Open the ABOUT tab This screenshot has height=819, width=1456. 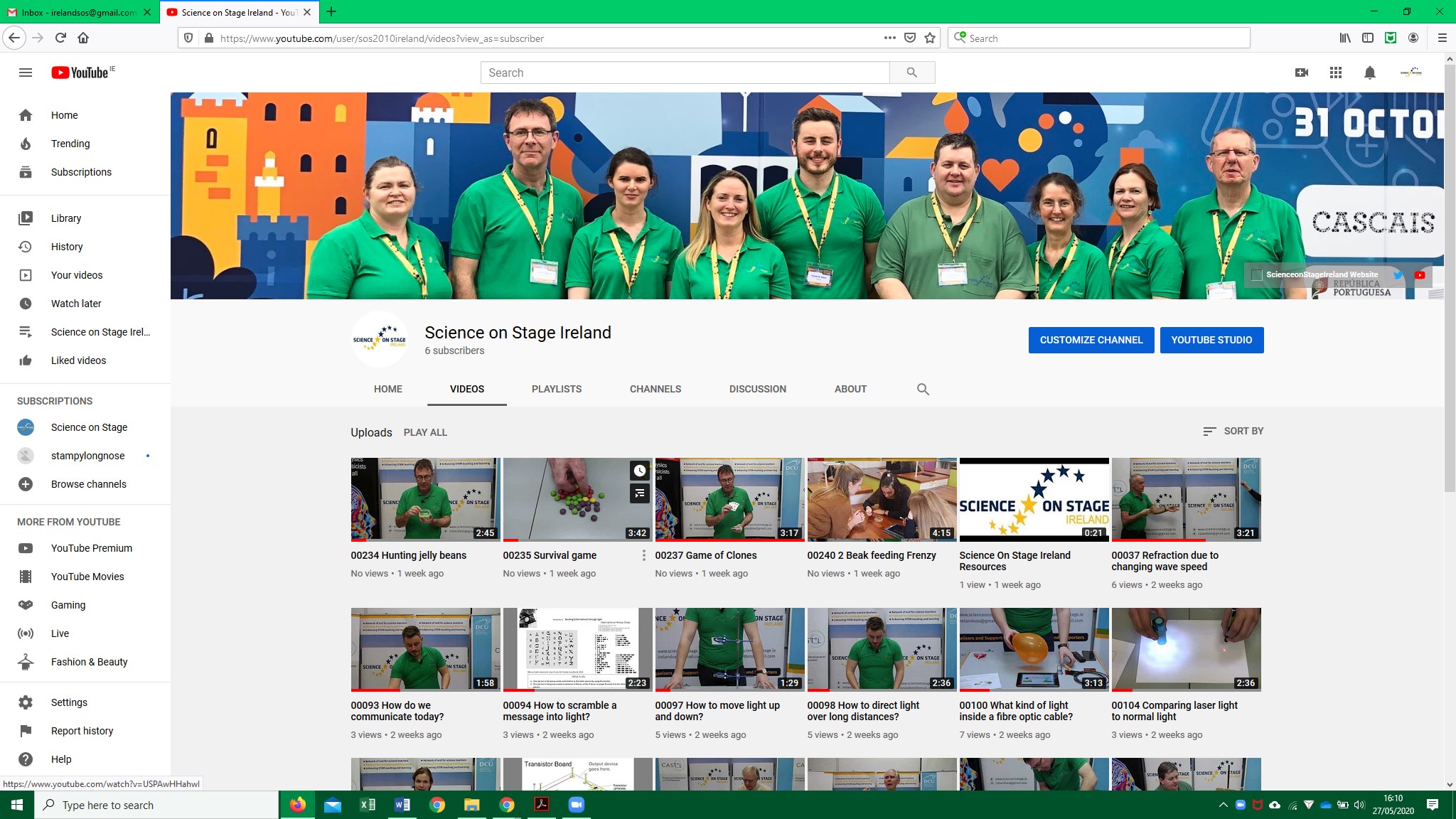850,389
